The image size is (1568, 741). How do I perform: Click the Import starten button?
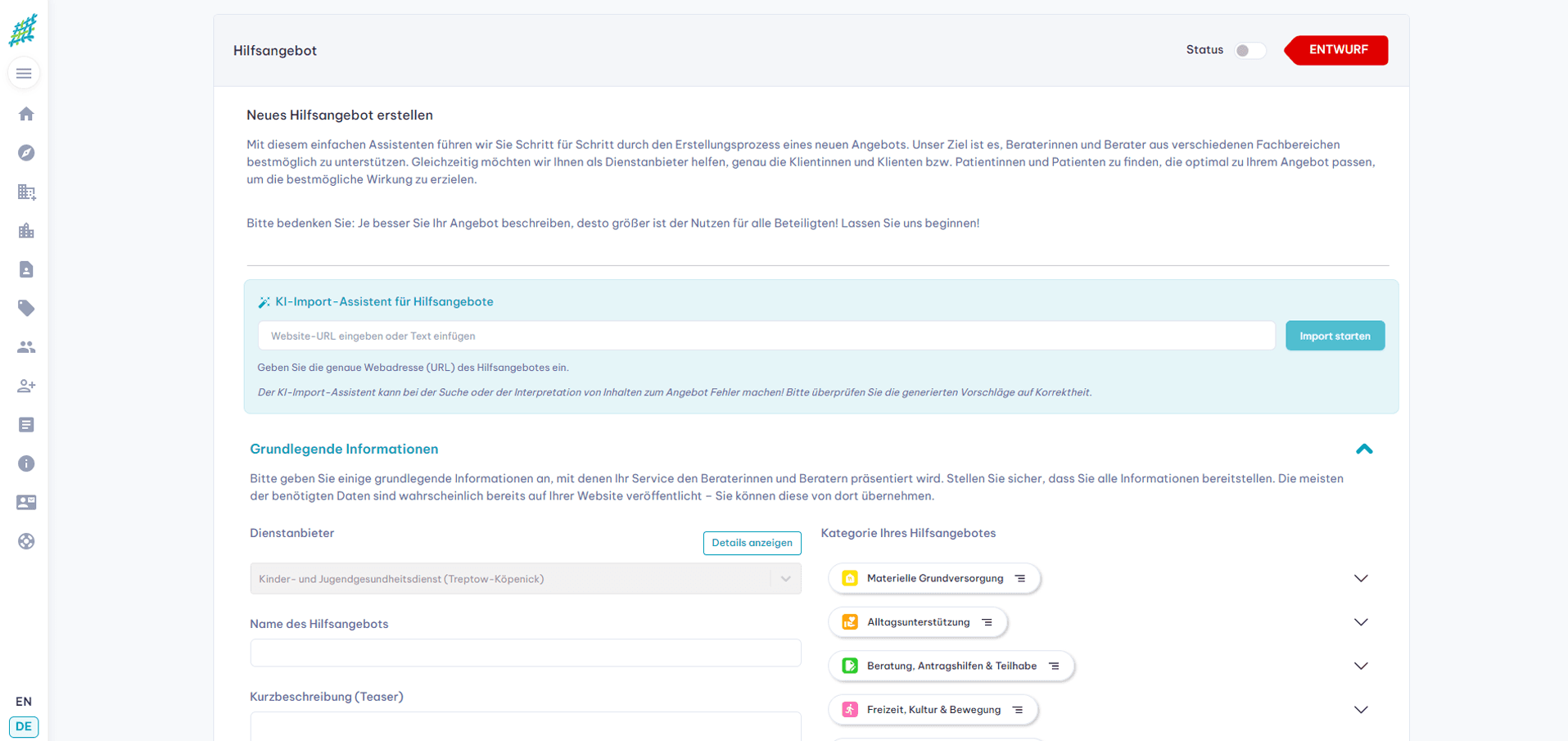coord(1335,336)
